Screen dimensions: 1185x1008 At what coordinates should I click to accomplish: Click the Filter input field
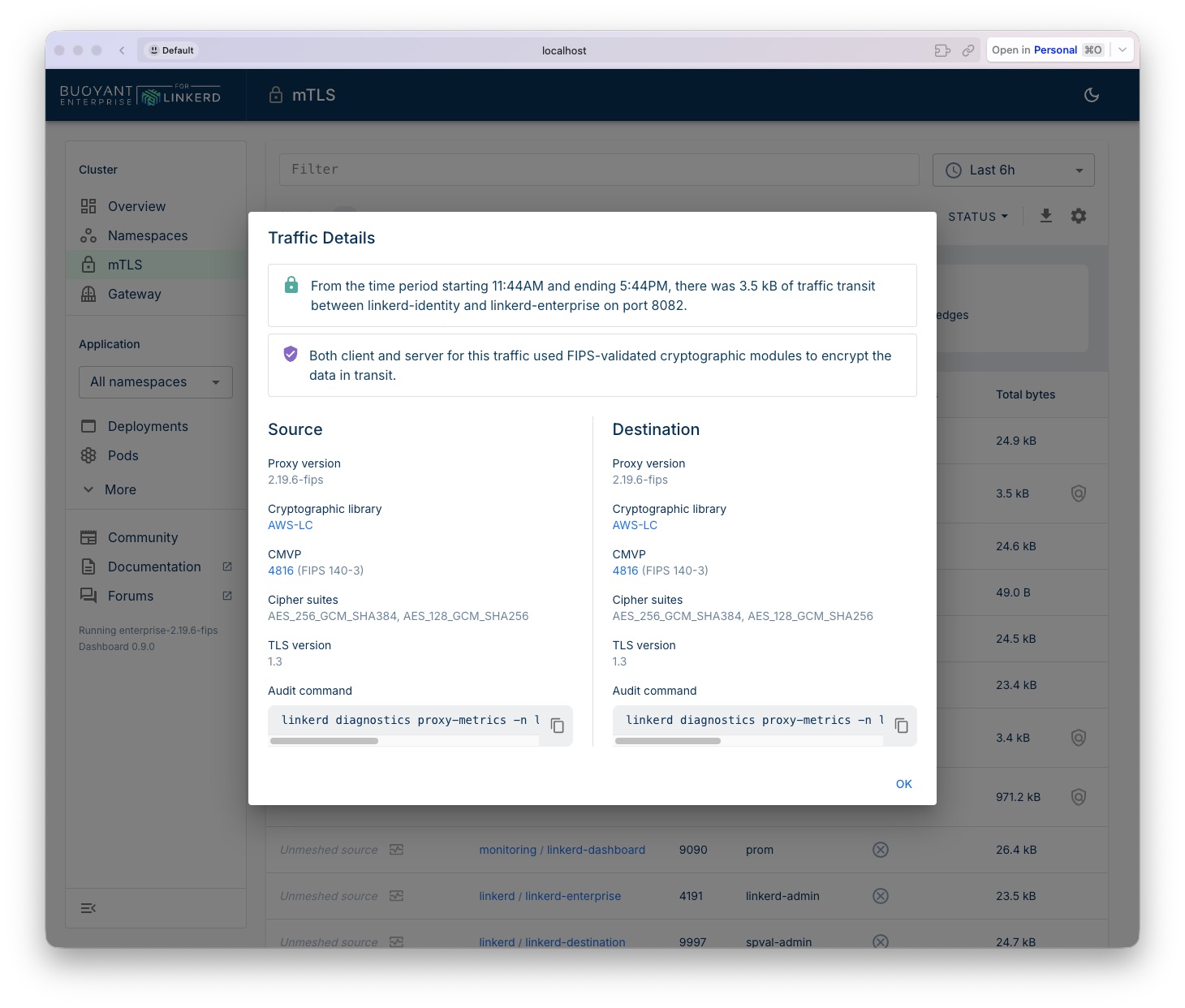point(598,170)
